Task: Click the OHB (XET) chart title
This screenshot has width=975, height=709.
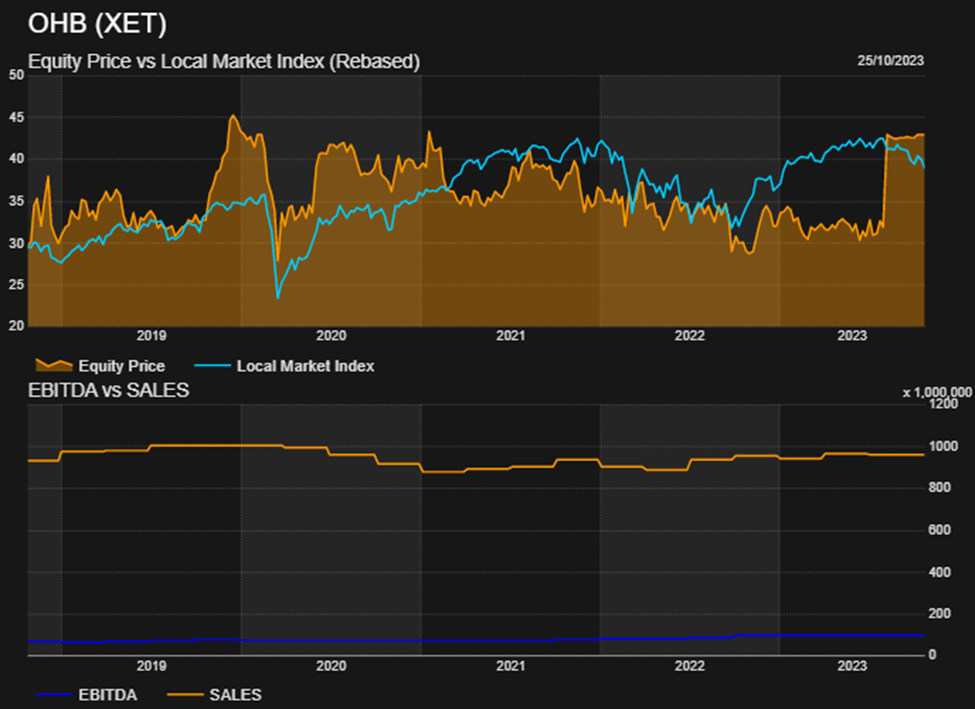Action: pos(98,24)
